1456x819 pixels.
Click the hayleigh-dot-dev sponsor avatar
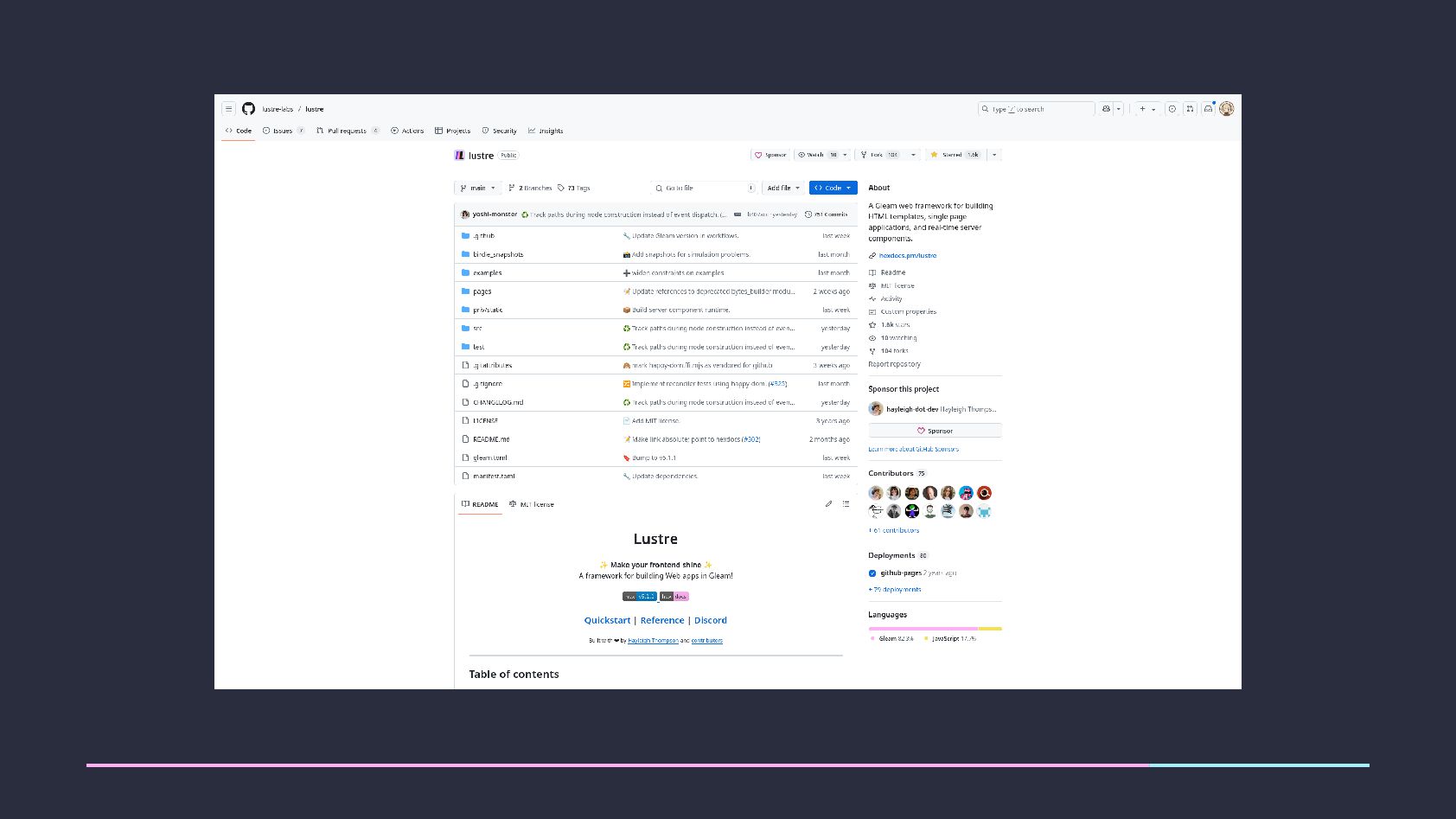click(876, 409)
